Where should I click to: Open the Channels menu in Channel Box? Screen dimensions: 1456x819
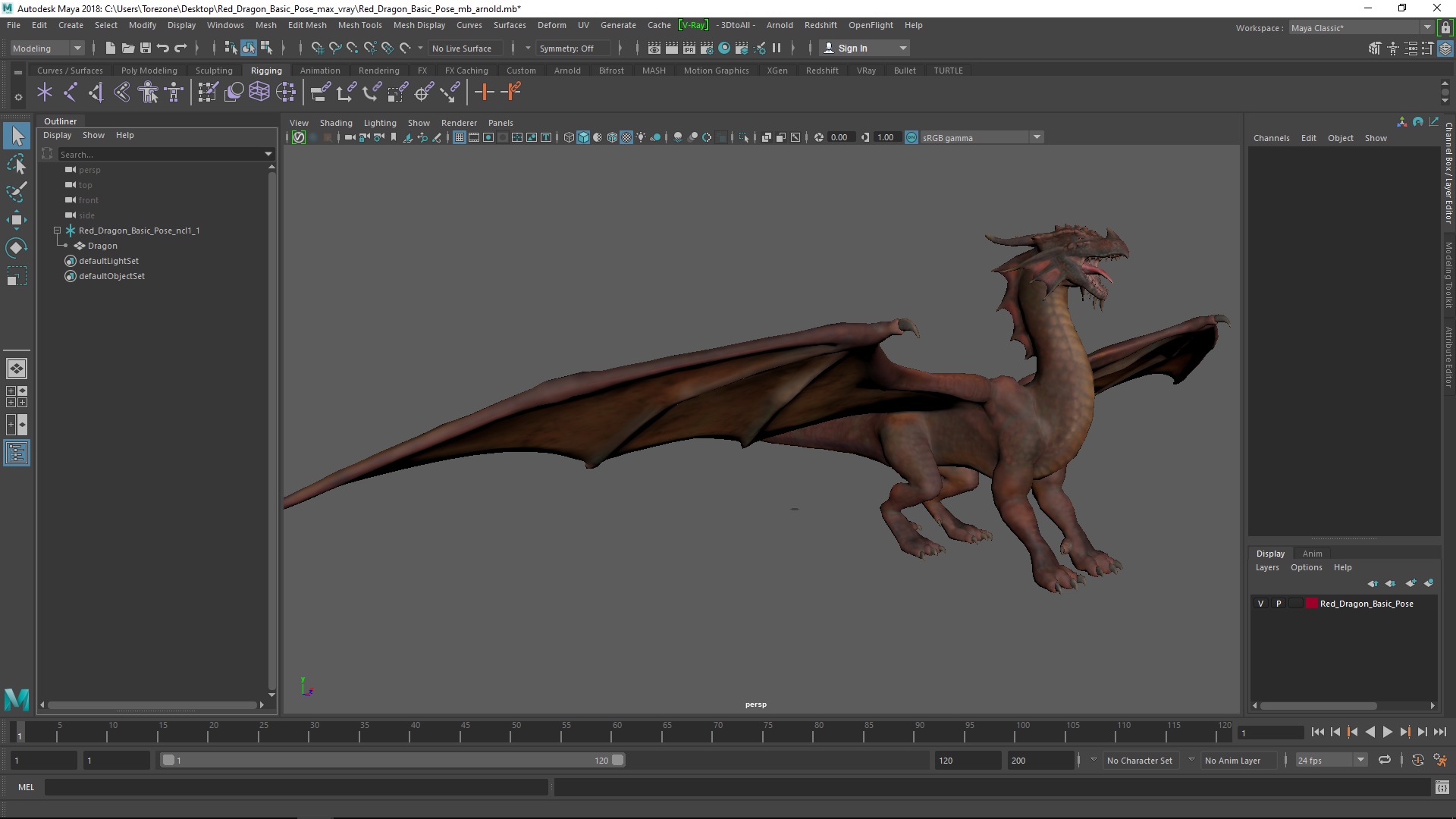tap(1271, 138)
